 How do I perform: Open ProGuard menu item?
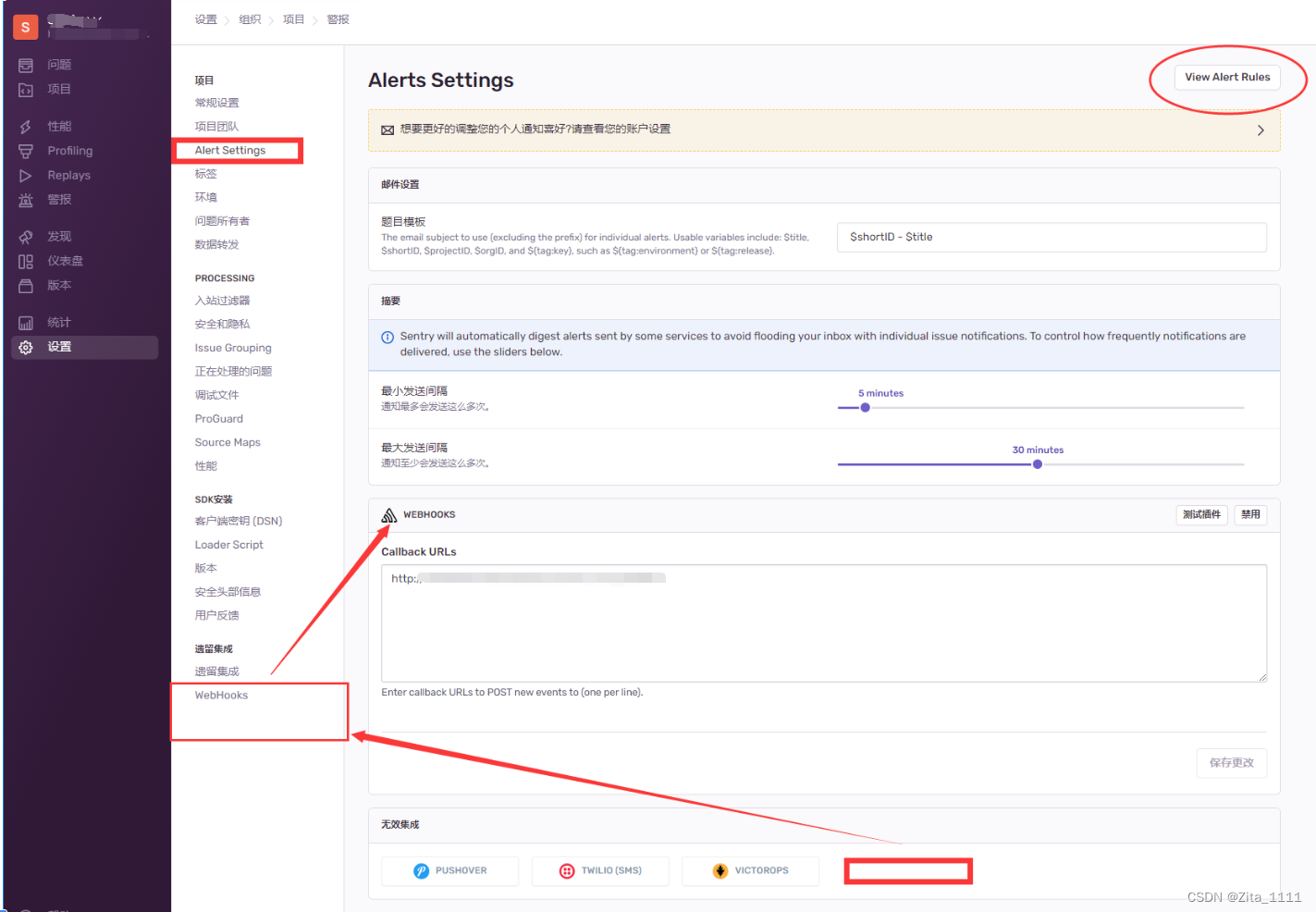point(219,419)
